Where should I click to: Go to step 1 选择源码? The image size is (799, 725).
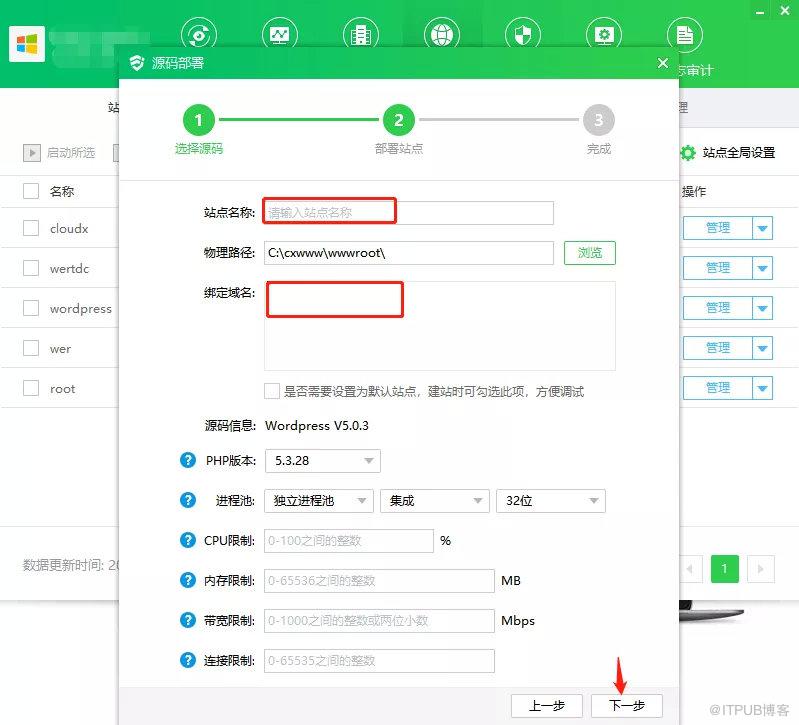(x=199, y=120)
